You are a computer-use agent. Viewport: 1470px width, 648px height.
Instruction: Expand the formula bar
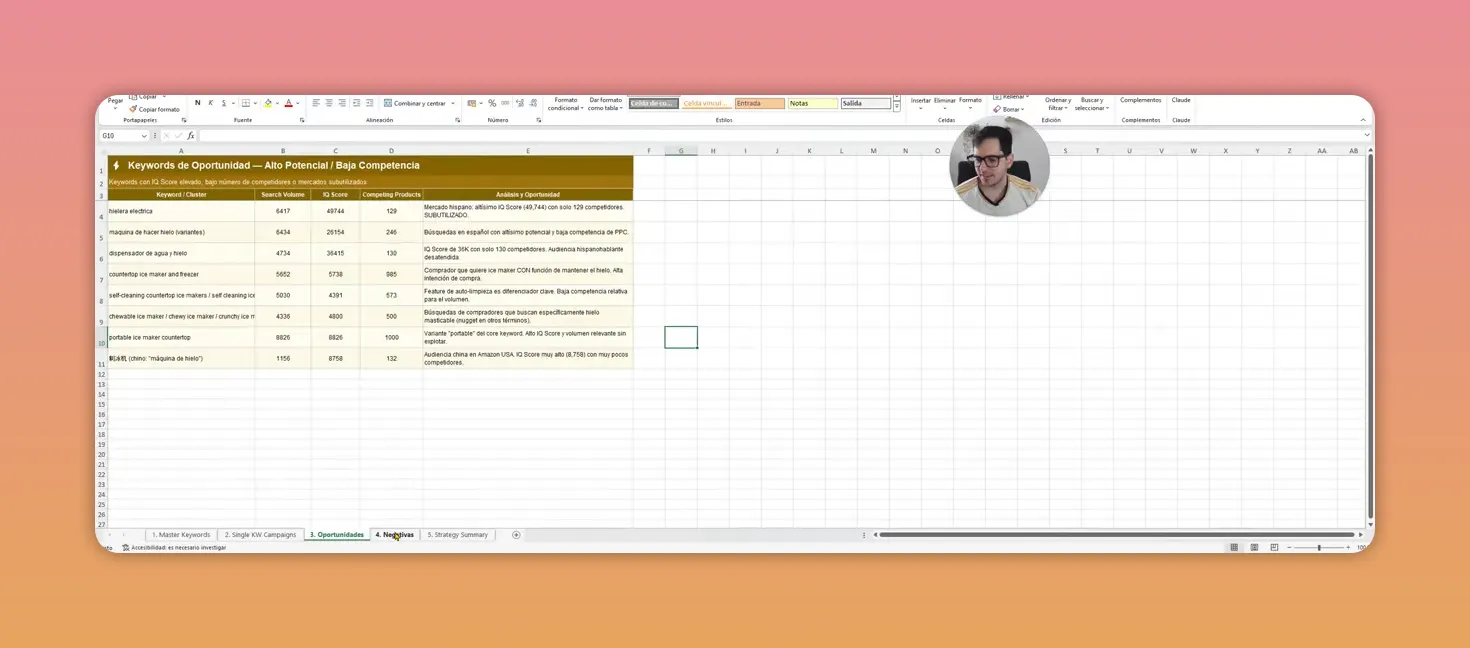pyautogui.click(x=1367, y=135)
